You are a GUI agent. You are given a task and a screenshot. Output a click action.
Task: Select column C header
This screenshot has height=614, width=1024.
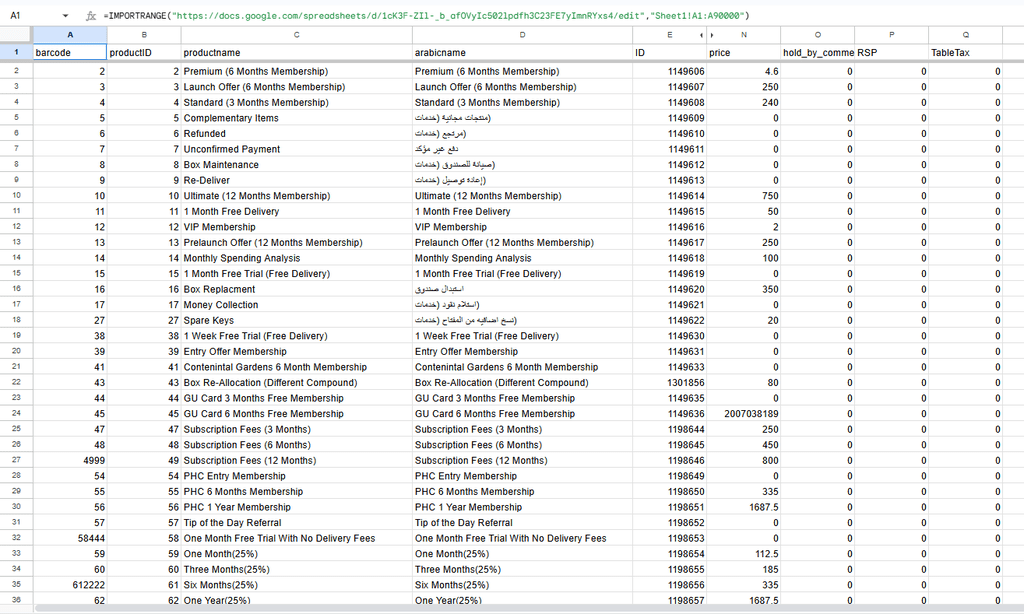tap(296, 35)
